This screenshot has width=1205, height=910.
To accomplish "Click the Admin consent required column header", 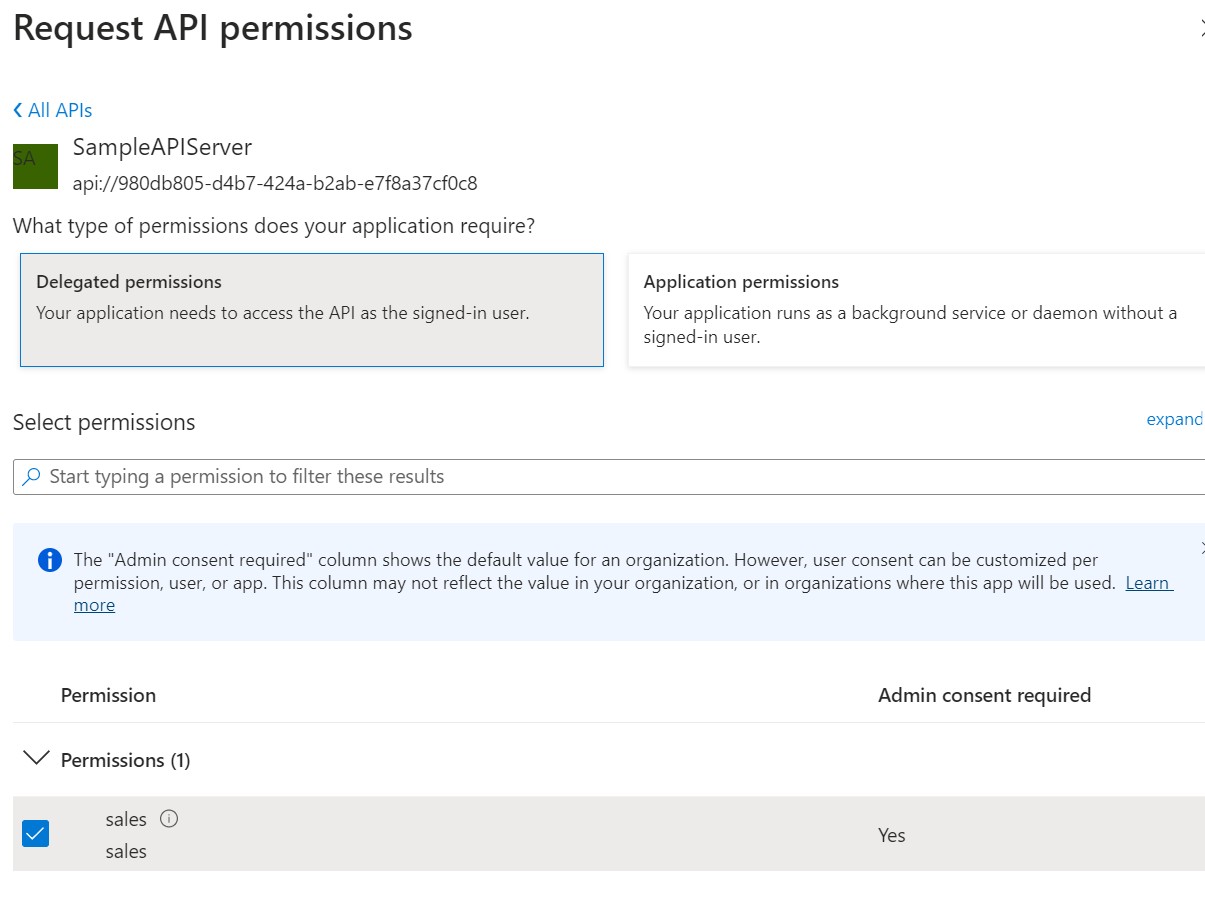I will pyautogui.click(x=984, y=694).
